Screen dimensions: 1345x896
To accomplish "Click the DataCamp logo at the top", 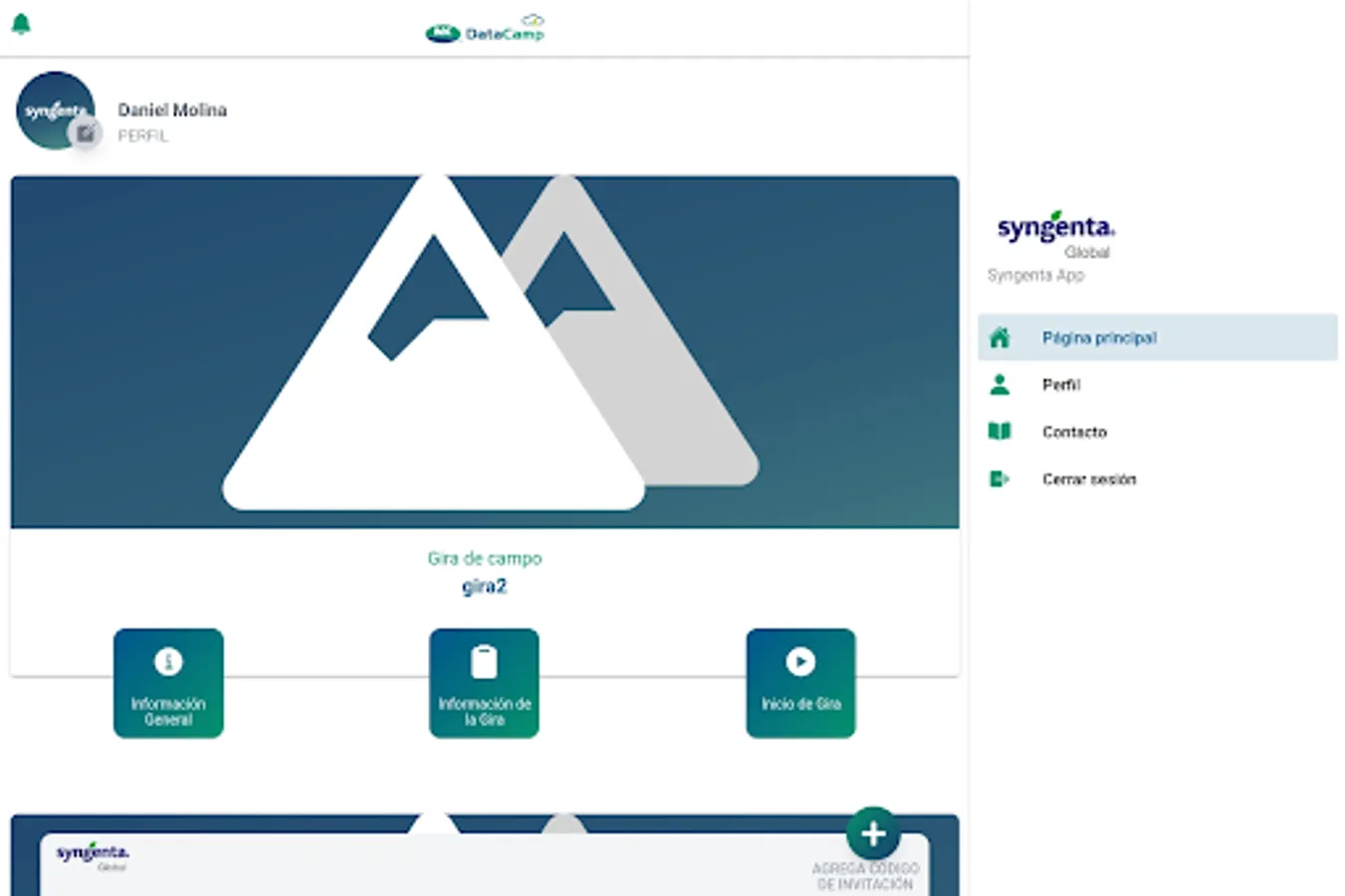I will [484, 29].
